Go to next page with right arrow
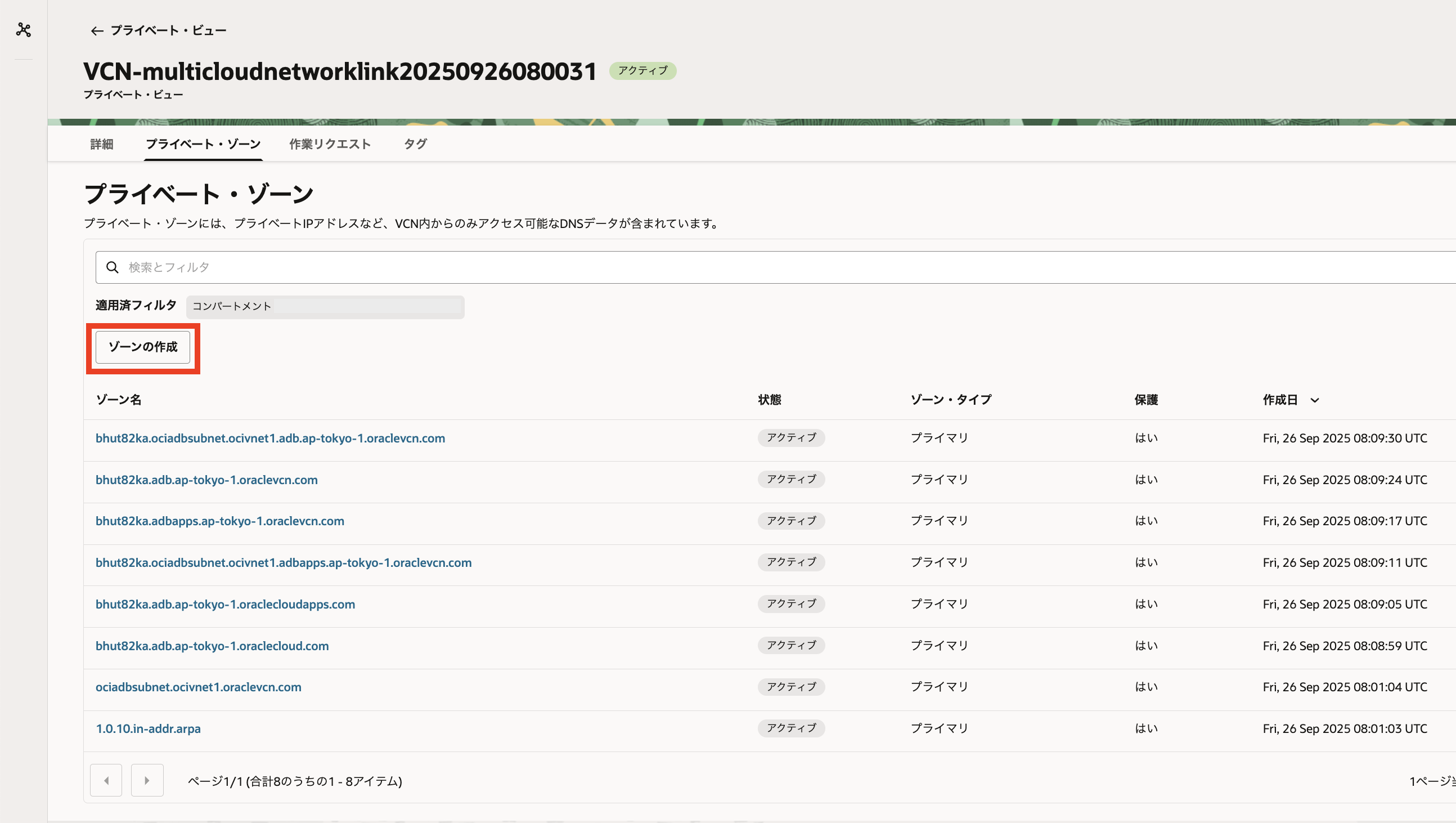 [x=147, y=780]
